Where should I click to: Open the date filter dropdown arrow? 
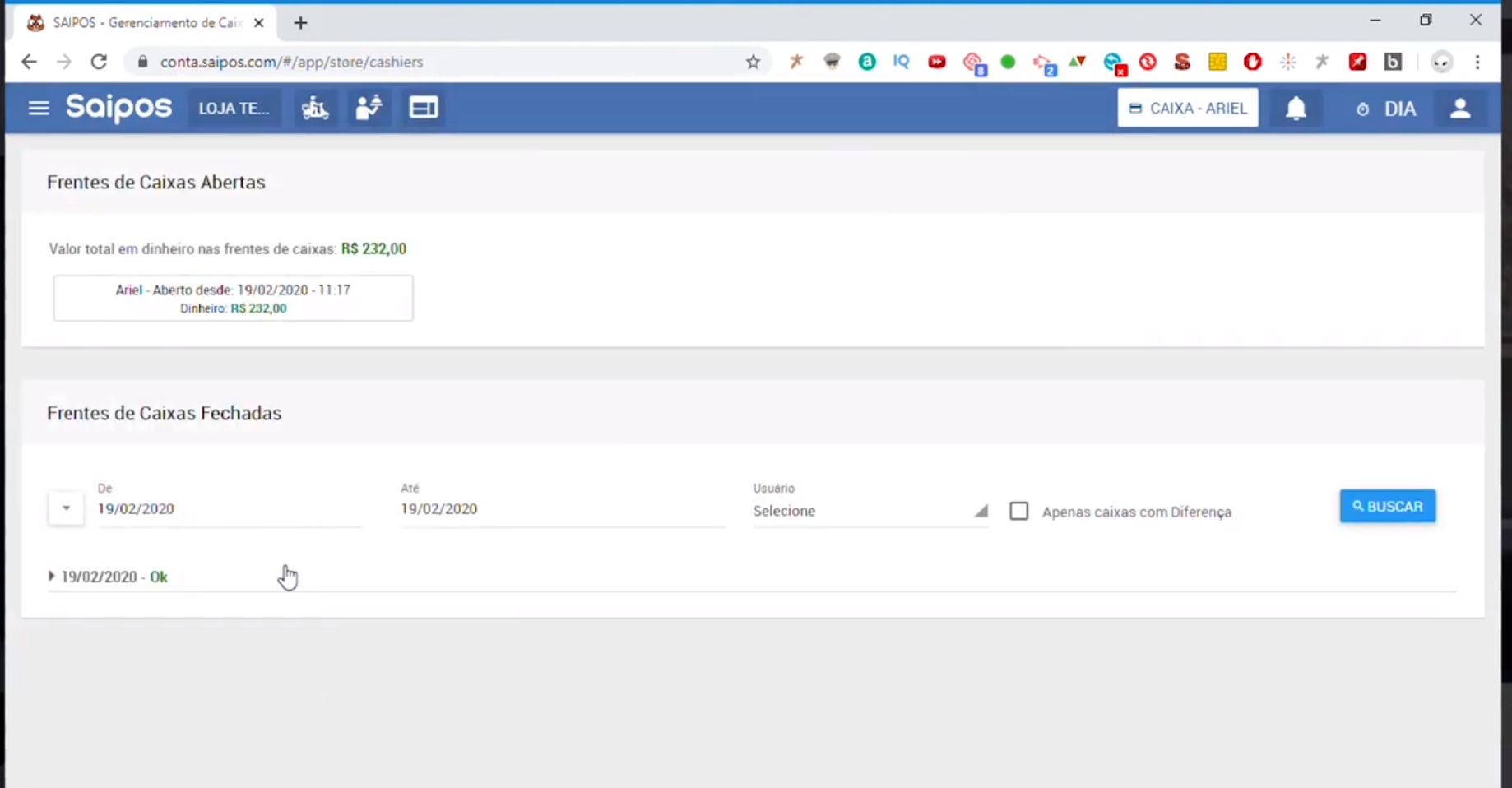click(66, 508)
